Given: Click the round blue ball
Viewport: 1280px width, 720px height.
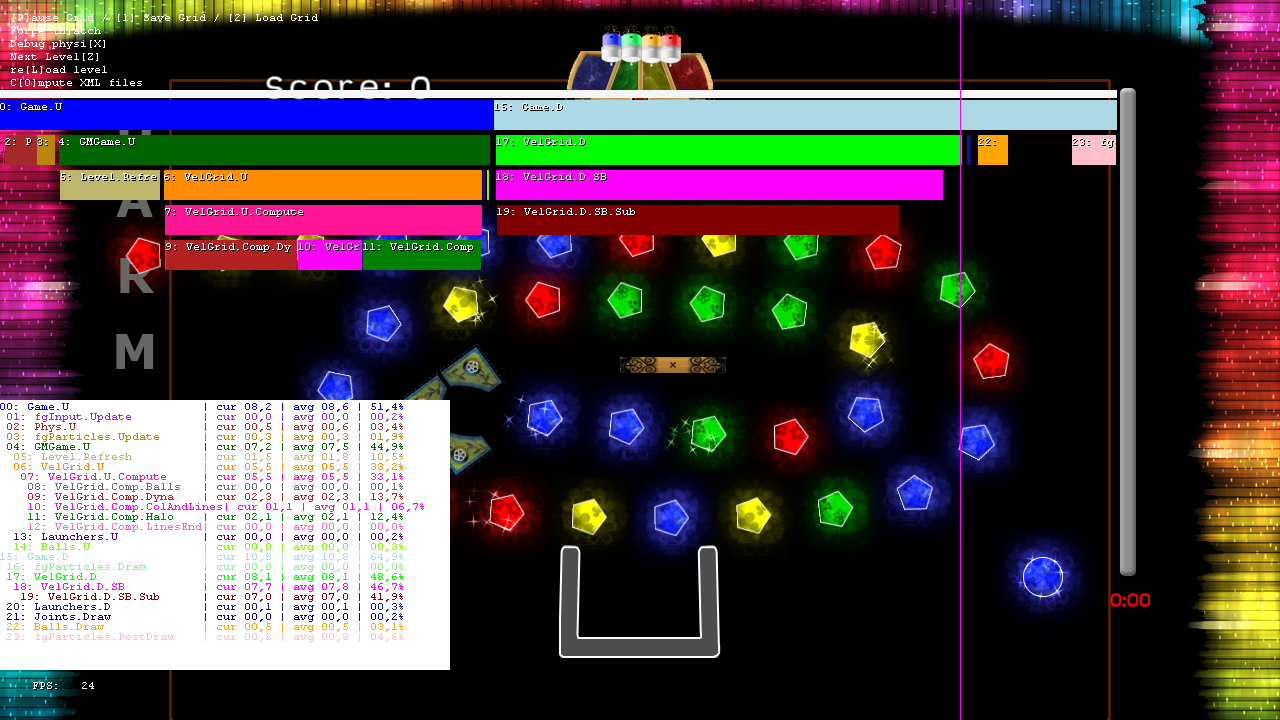Looking at the screenshot, I should (1043, 577).
